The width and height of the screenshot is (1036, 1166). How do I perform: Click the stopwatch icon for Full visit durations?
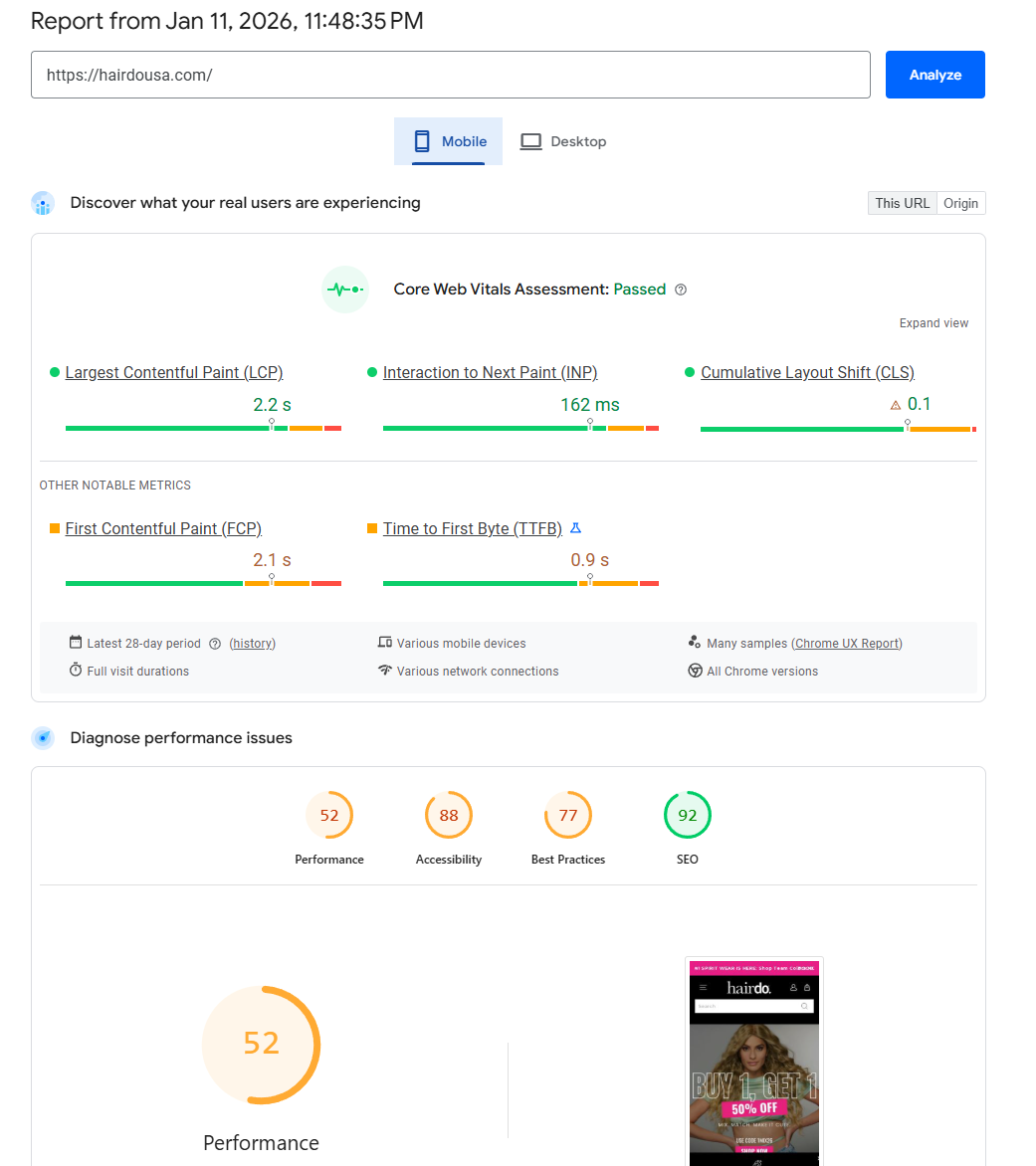(x=75, y=670)
